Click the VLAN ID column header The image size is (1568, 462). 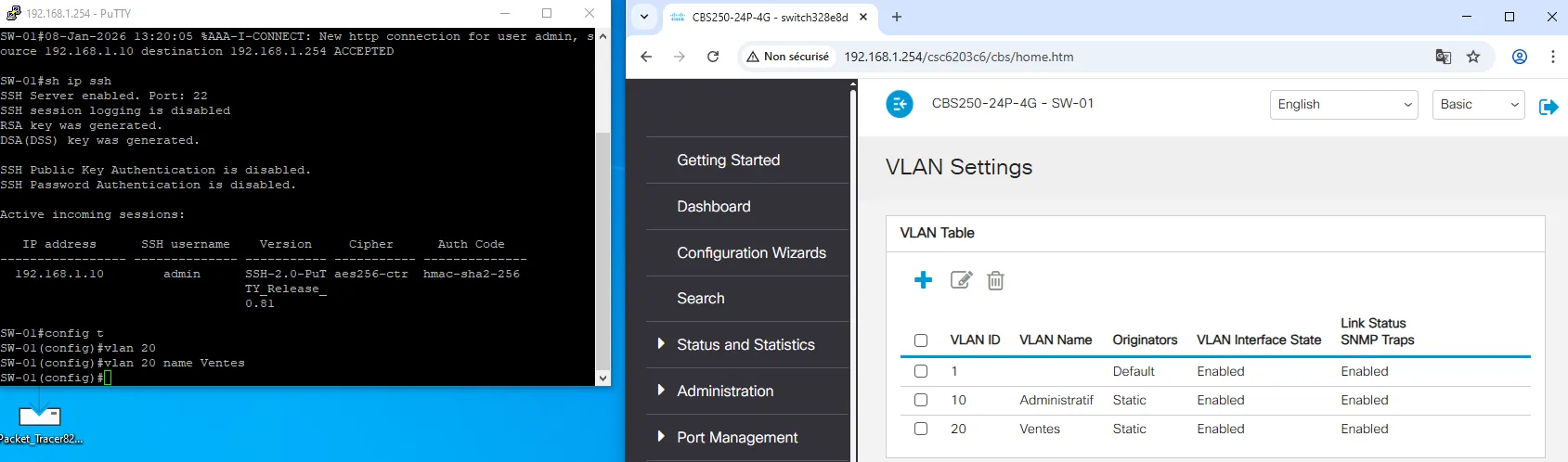click(975, 340)
